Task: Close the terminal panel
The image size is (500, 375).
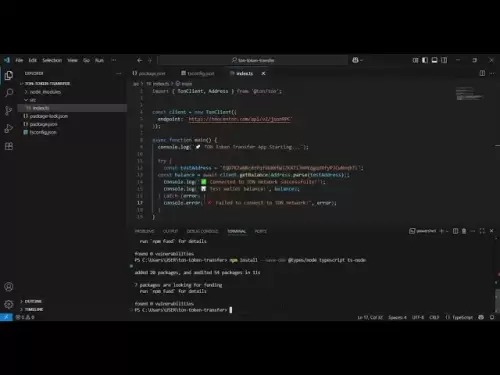Action: [x=491, y=231]
